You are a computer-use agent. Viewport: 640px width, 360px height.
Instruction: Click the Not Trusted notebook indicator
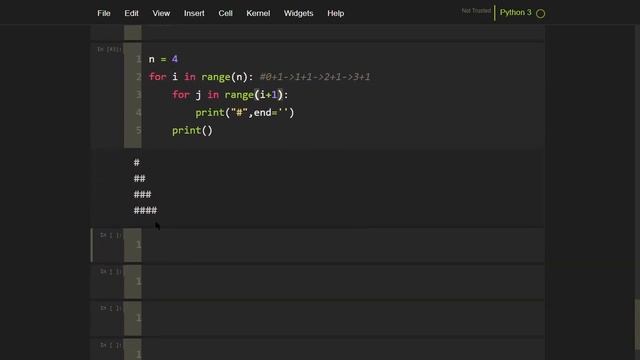tap(476, 11)
